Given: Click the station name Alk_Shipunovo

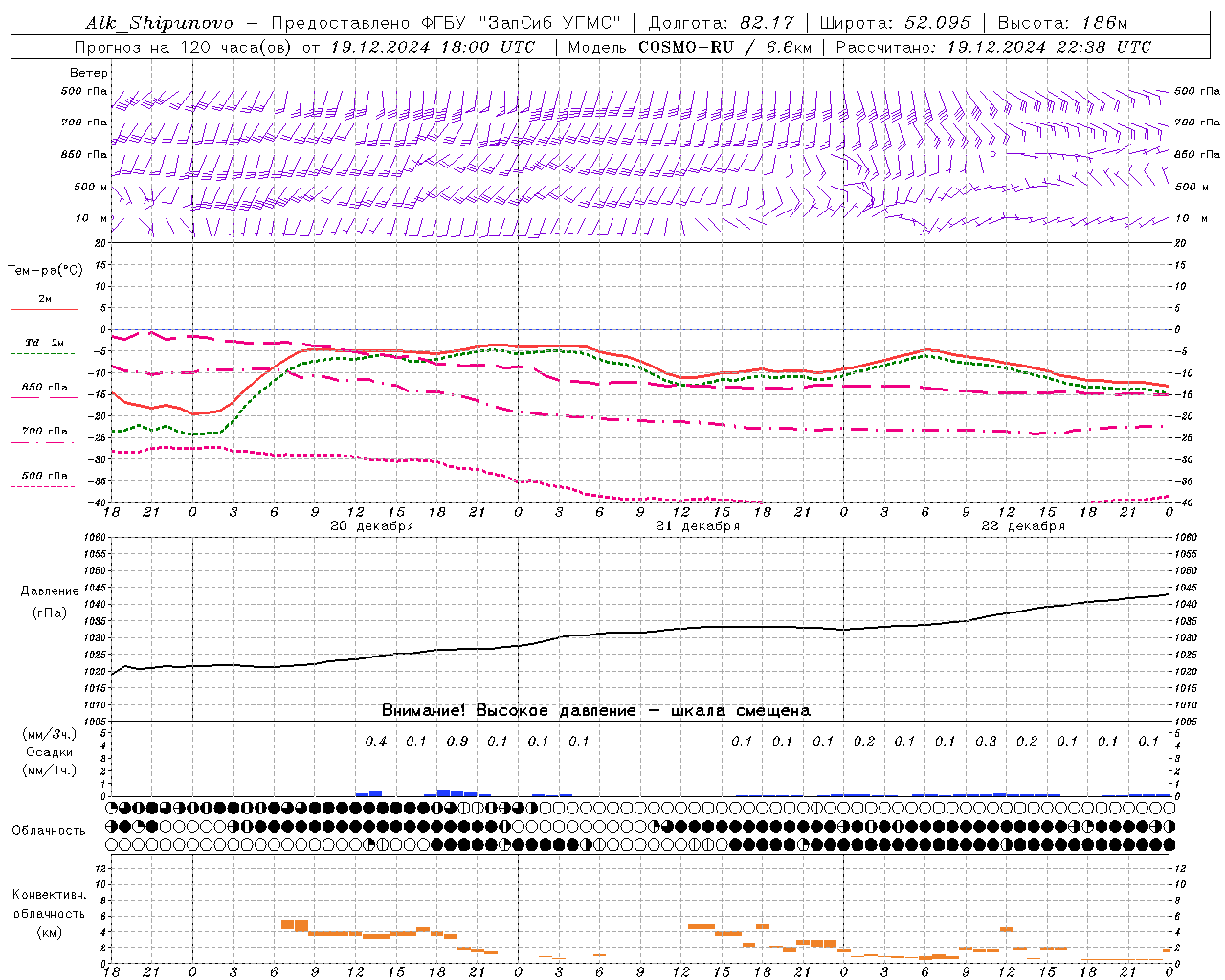Looking at the screenshot, I should [159, 23].
